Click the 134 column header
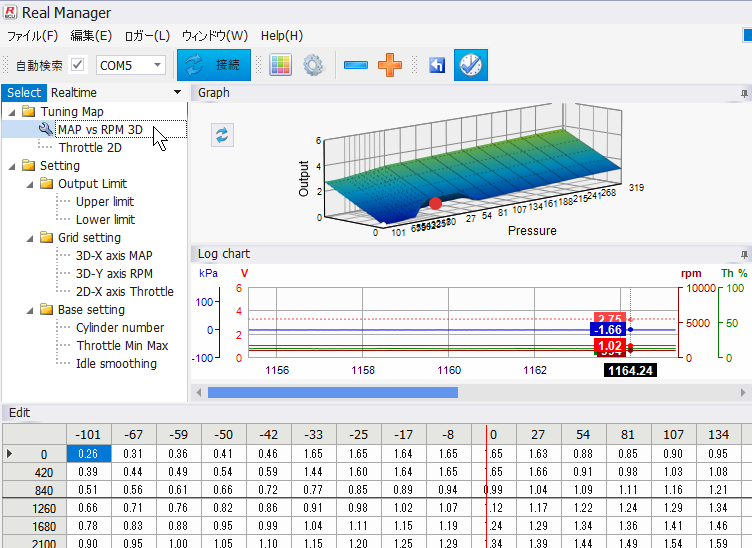The image size is (752, 548). point(718,434)
